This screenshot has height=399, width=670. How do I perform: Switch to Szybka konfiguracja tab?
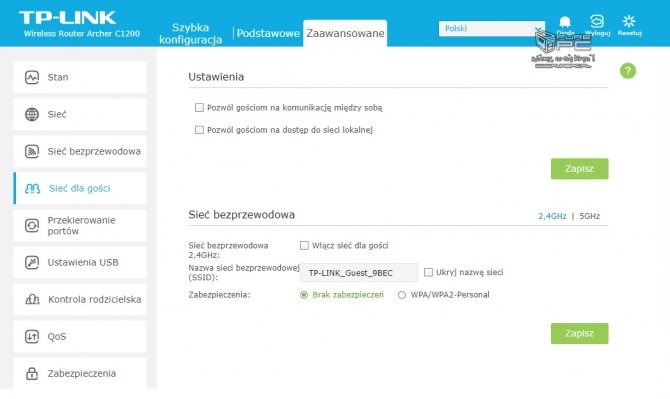[x=191, y=33]
